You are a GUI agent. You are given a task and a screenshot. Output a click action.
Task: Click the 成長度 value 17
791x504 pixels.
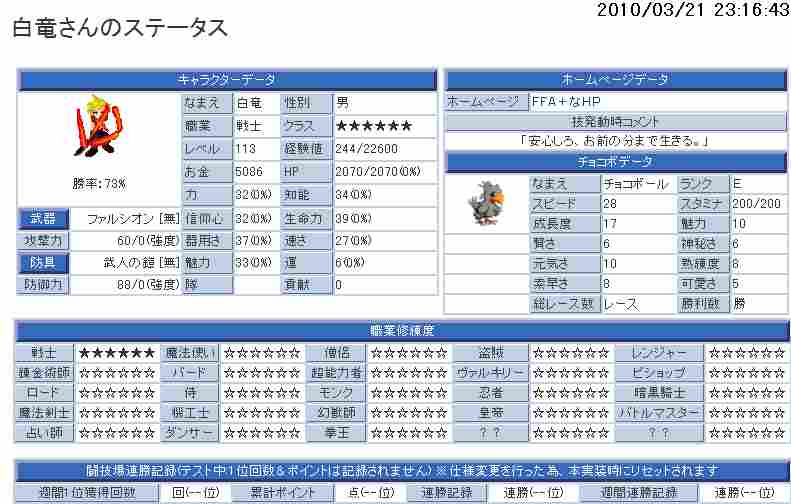click(610, 223)
